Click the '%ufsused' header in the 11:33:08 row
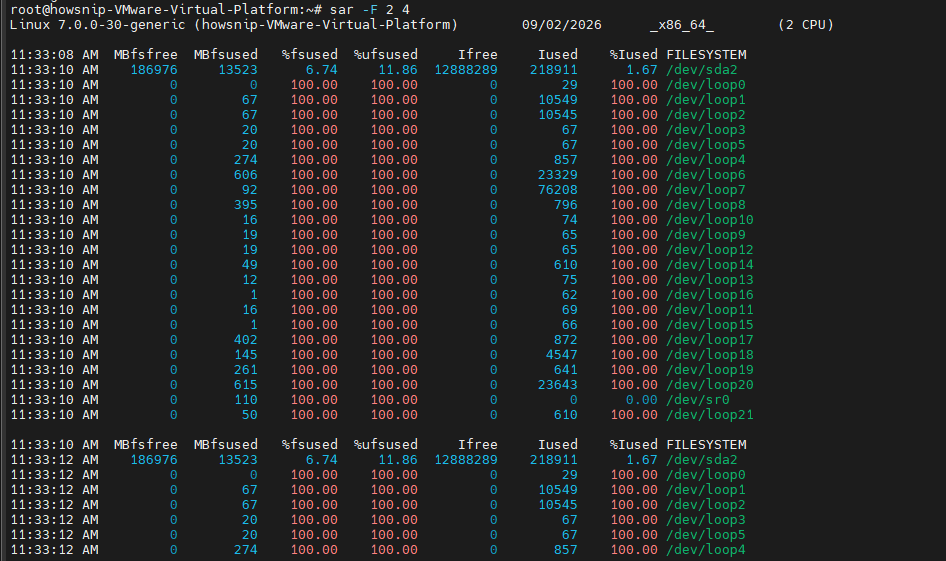Screen dimensions: 946x561 [x=386, y=54]
